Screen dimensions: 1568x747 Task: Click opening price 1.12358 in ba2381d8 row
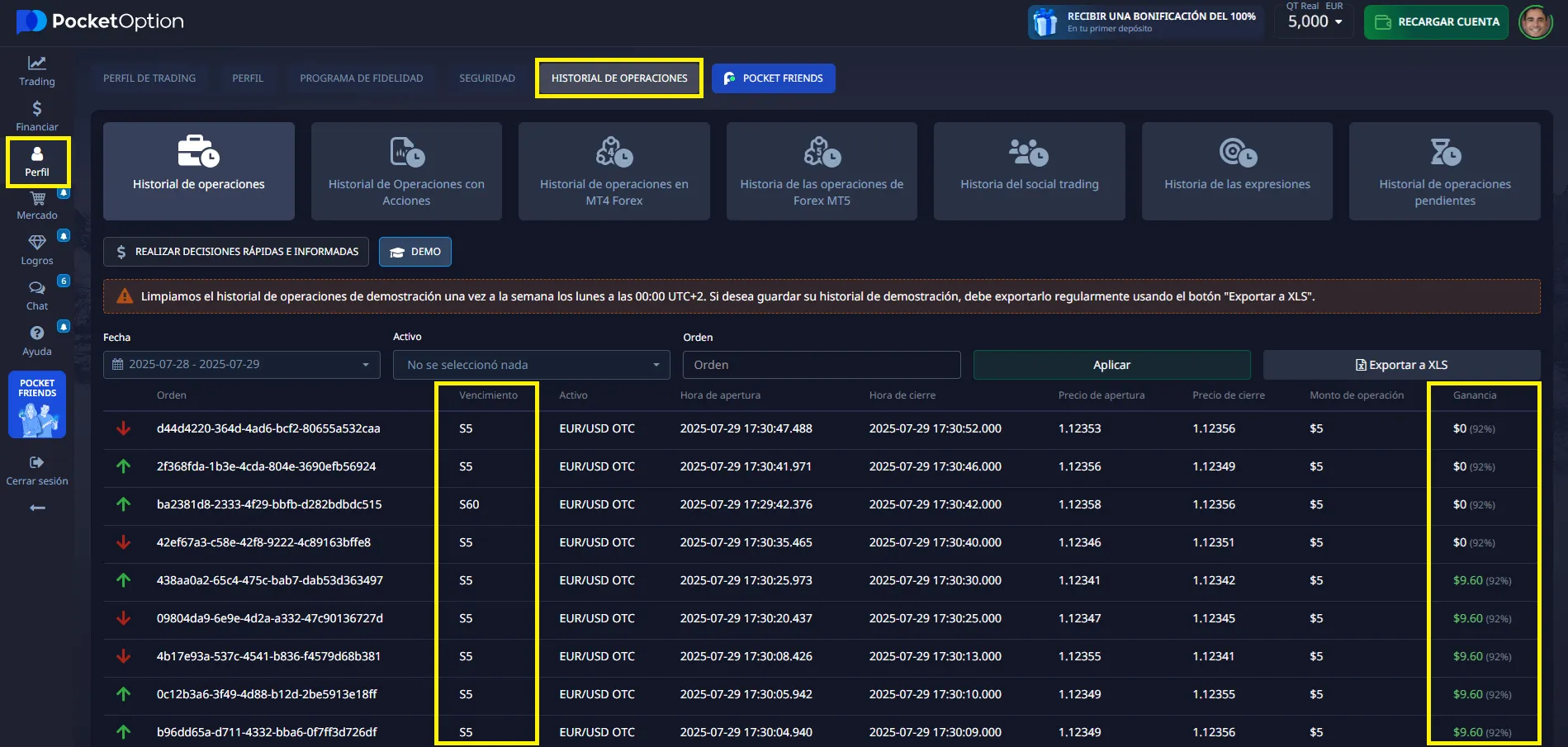(1080, 504)
